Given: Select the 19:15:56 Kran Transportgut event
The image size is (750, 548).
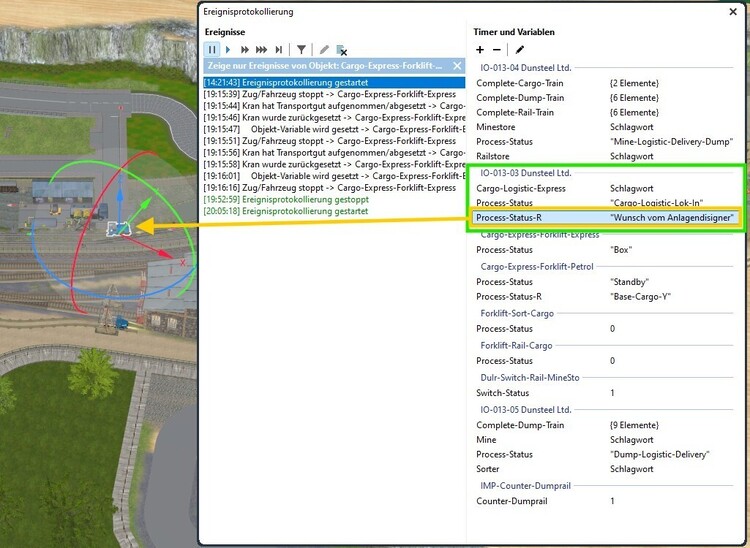Looking at the screenshot, I should 334,153.
